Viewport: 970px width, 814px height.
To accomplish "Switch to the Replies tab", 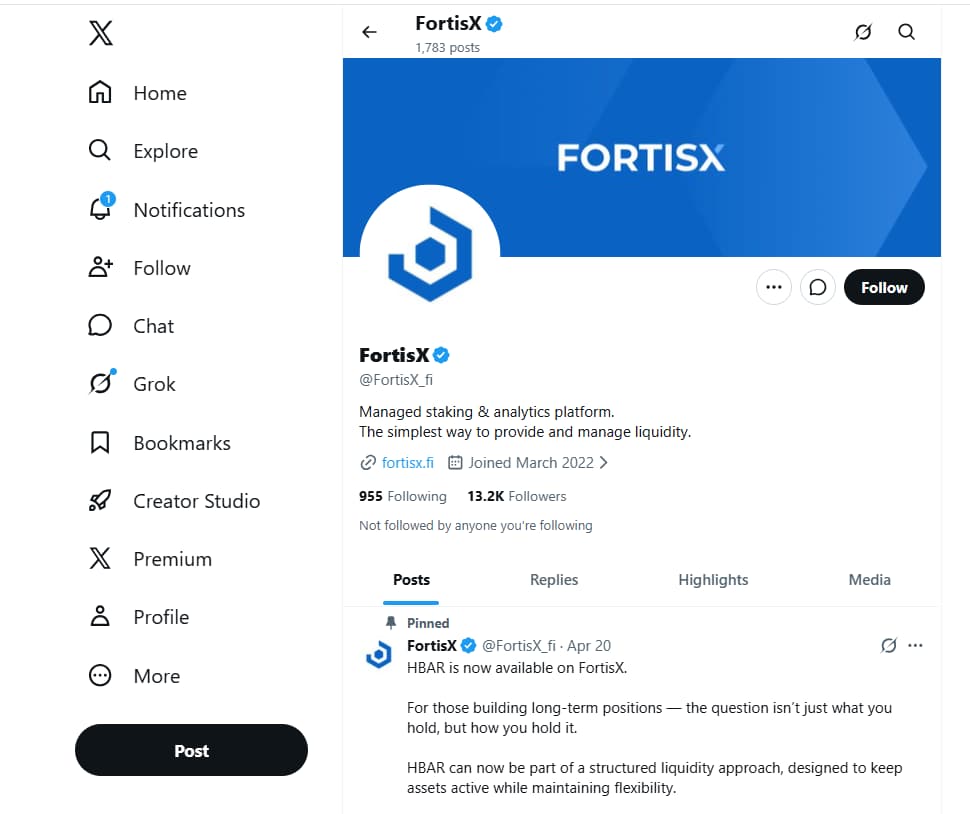I will point(554,580).
